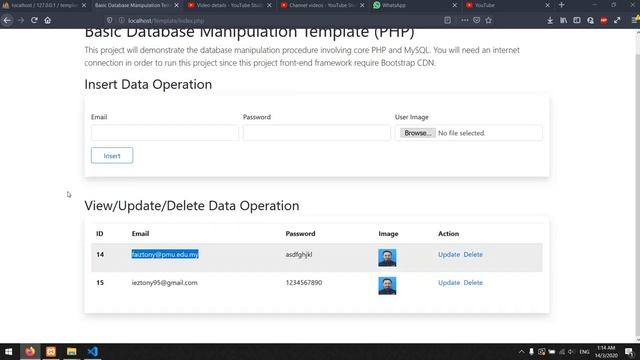Click Delete for row ID 14

(473, 254)
